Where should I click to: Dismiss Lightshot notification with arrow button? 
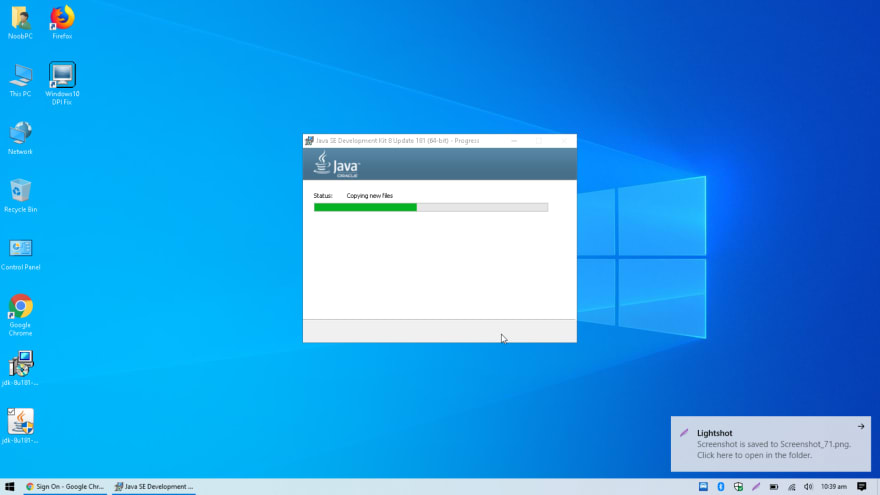(x=861, y=427)
